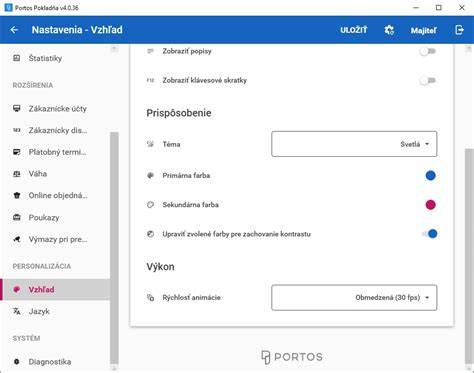This screenshot has width=474, height=373.
Task: Select Online objedná... sidebar entry
Action: pos(55,195)
